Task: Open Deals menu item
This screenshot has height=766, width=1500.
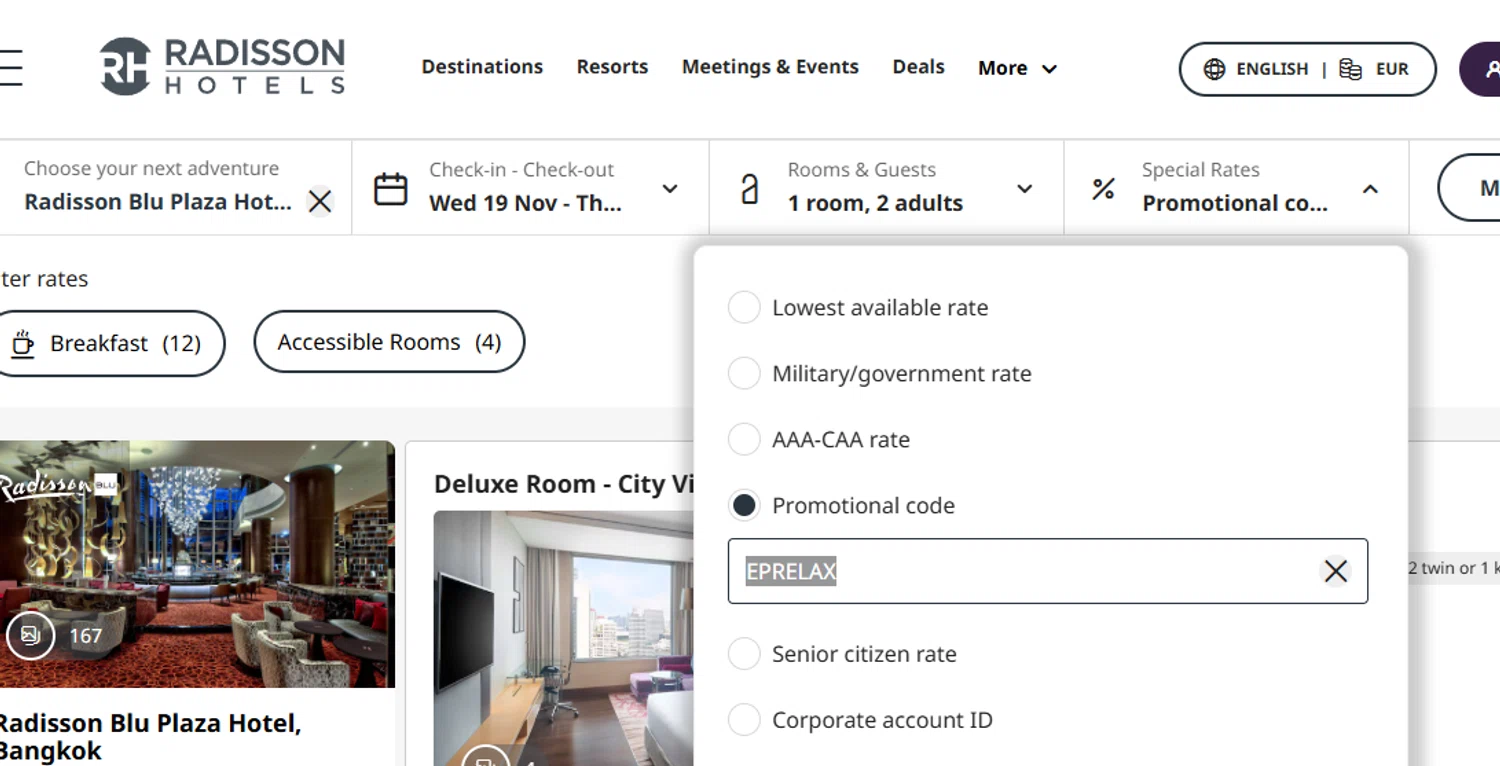Action: [x=918, y=67]
